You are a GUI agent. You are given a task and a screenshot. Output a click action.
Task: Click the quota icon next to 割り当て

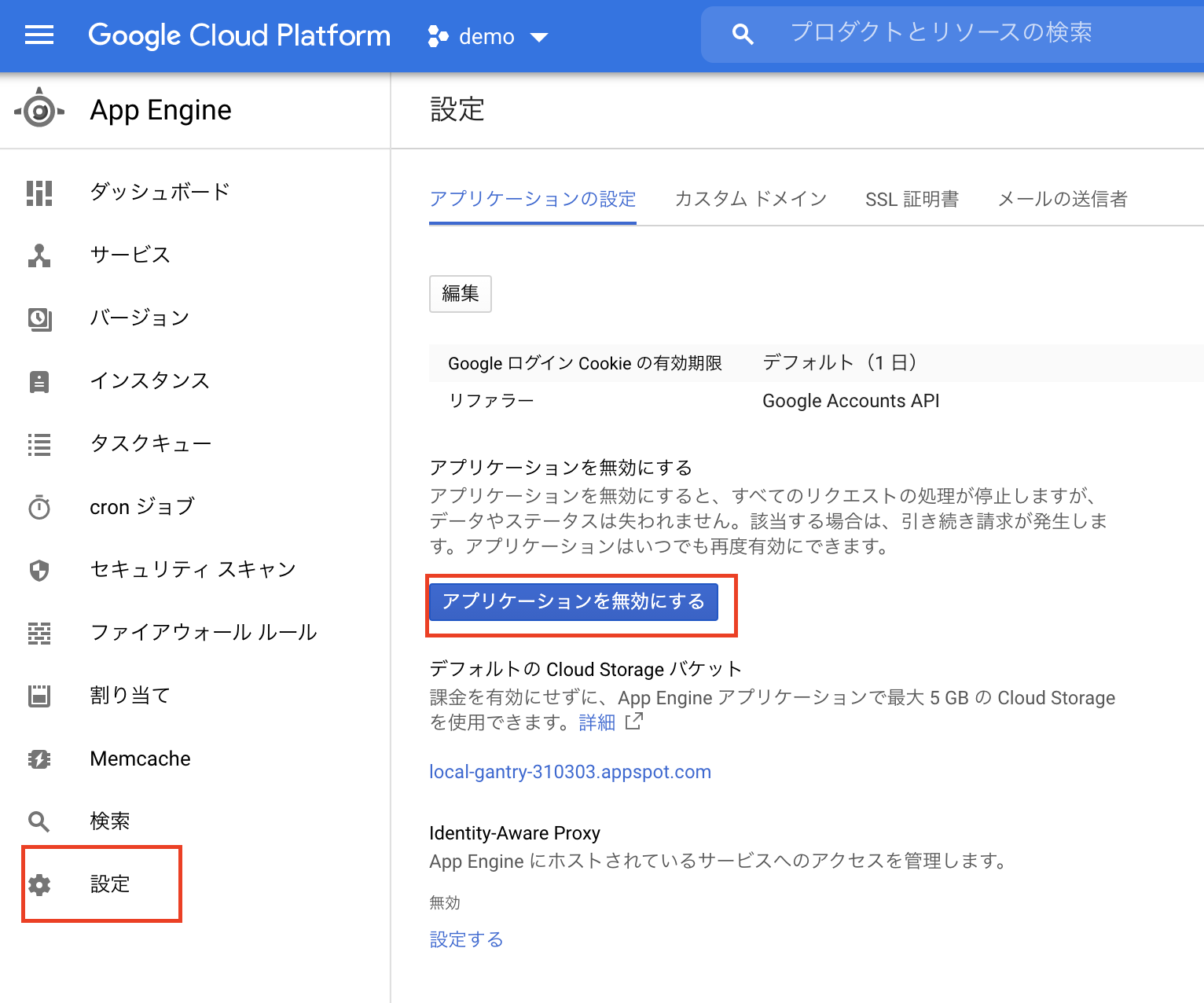tap(39, 696)
